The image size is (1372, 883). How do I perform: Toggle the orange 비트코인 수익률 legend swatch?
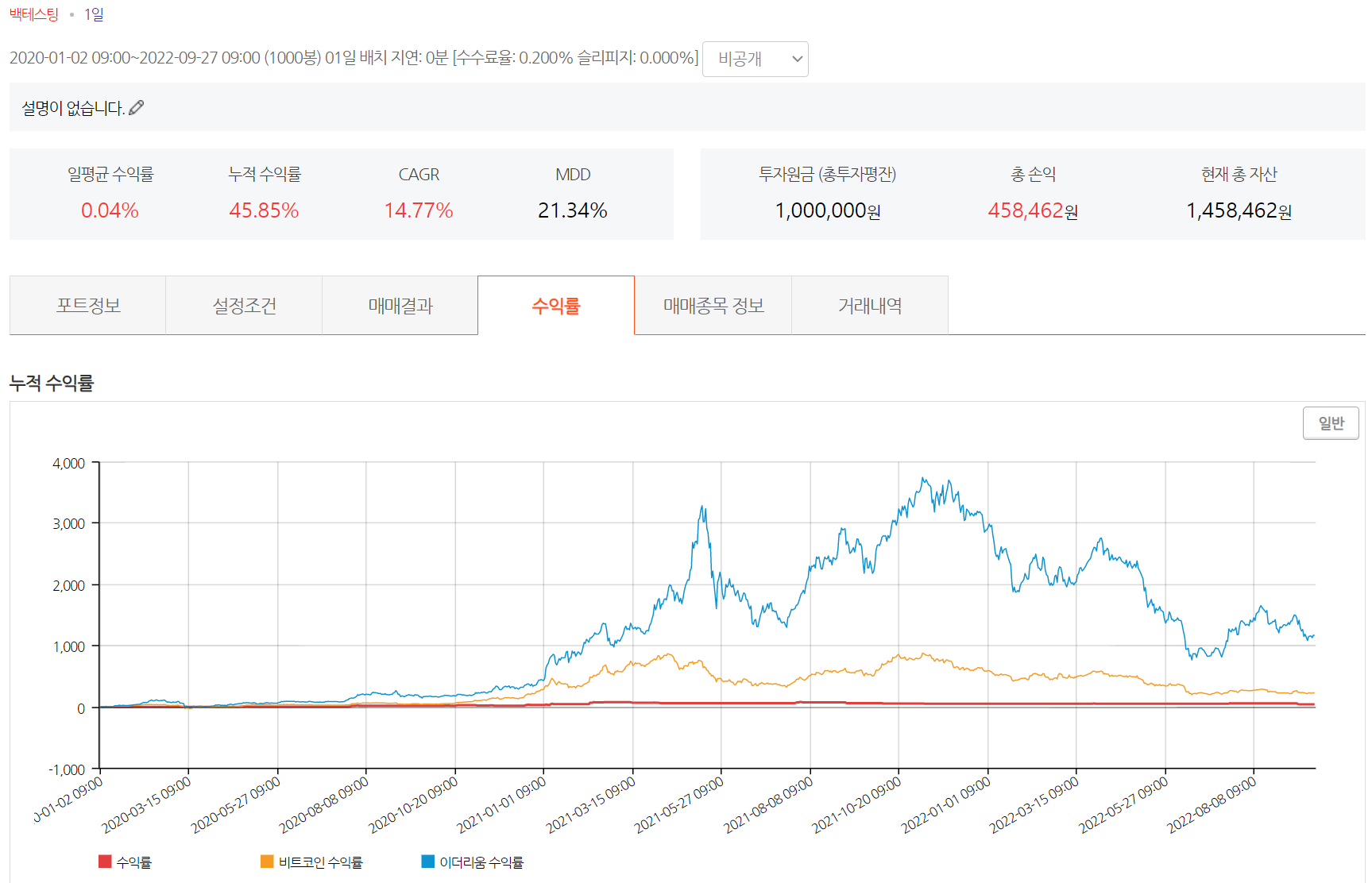tap(267, 862)
